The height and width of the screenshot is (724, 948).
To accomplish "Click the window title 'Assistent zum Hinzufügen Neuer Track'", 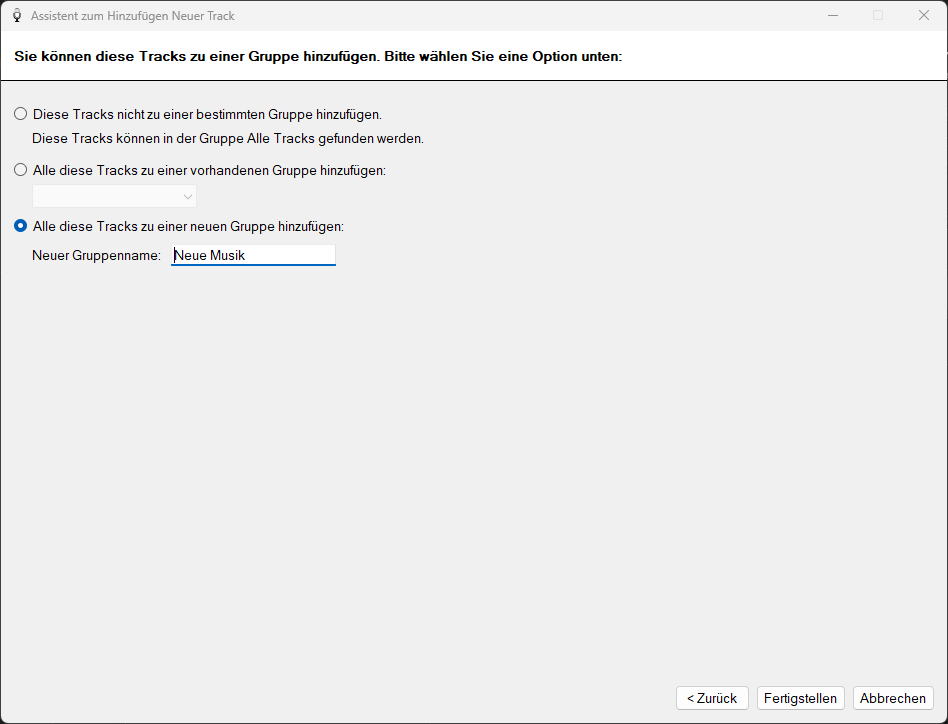I will [x=132, y=16].
